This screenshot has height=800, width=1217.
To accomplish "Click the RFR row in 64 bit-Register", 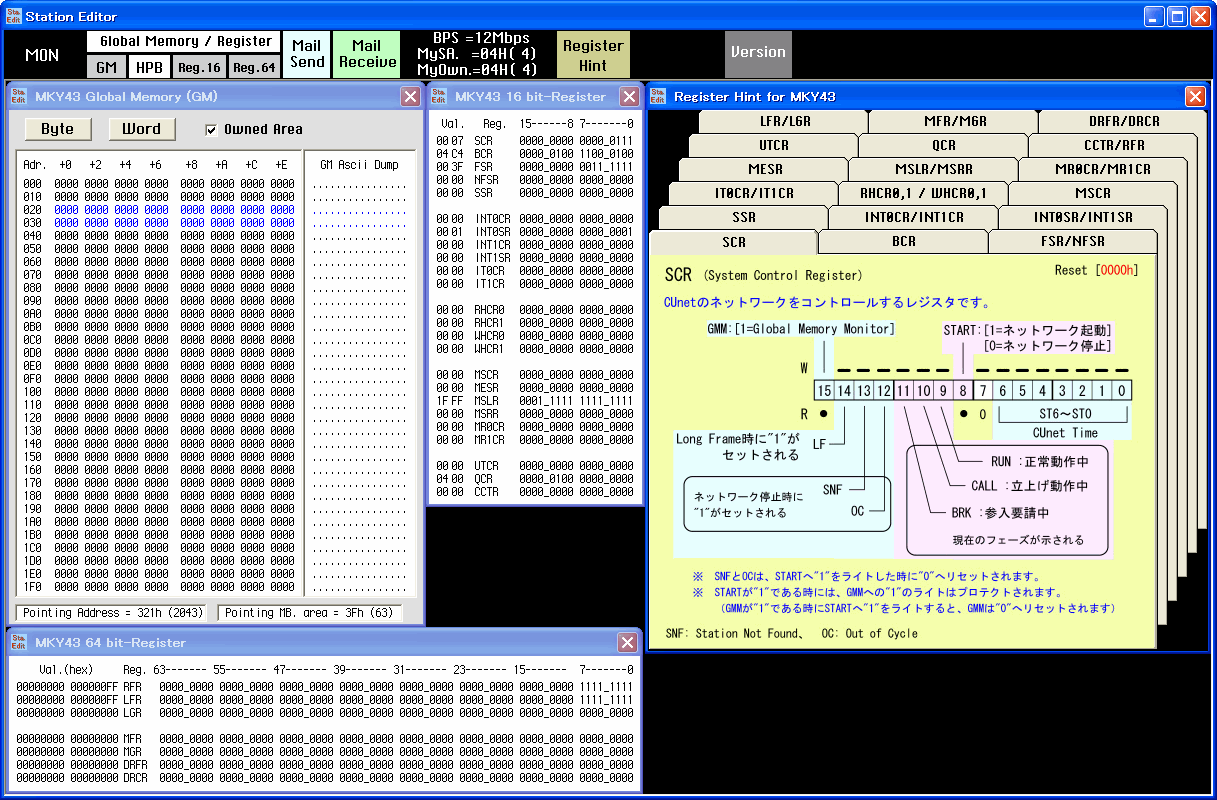I will 324,687.
